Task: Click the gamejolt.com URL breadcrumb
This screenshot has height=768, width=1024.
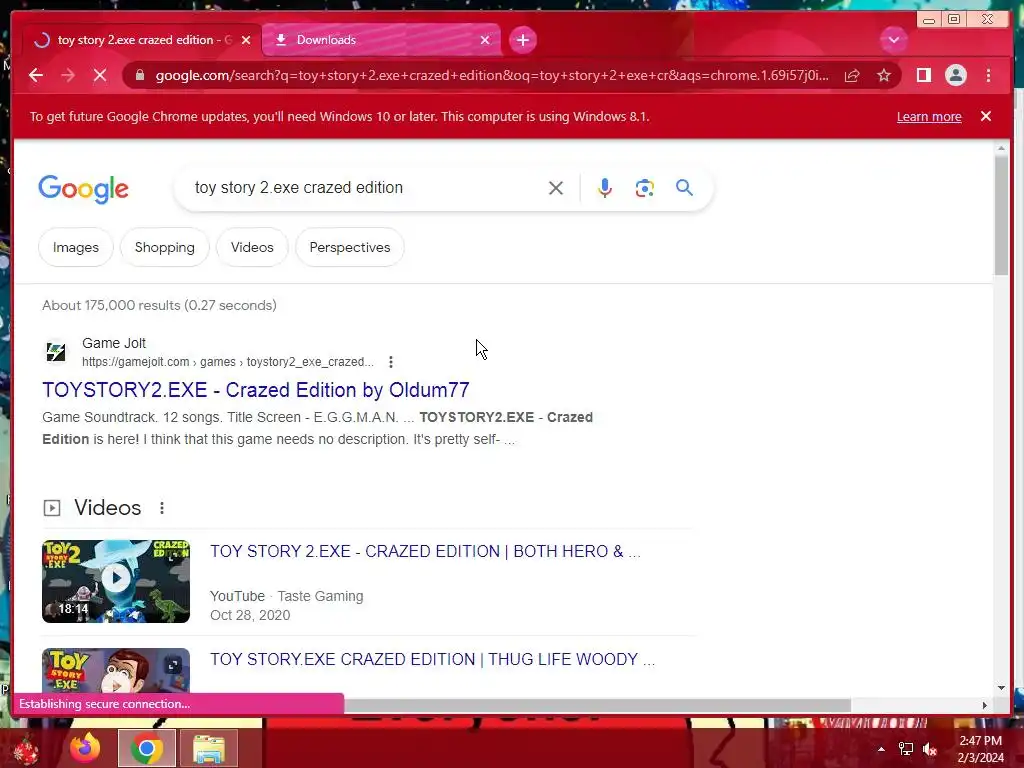Action: 227,362
